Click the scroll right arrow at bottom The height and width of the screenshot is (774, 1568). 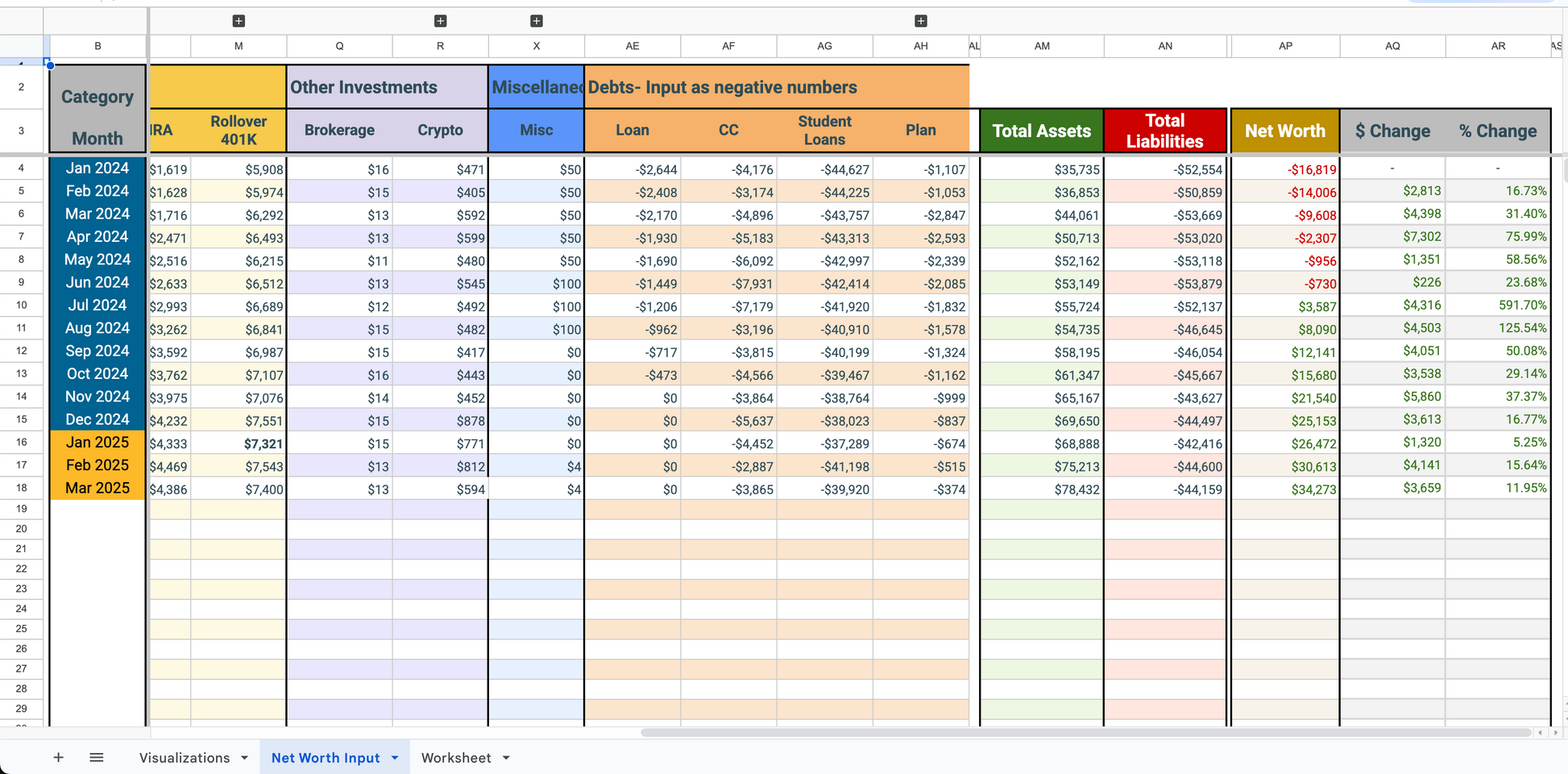(x=1556, y=733)
